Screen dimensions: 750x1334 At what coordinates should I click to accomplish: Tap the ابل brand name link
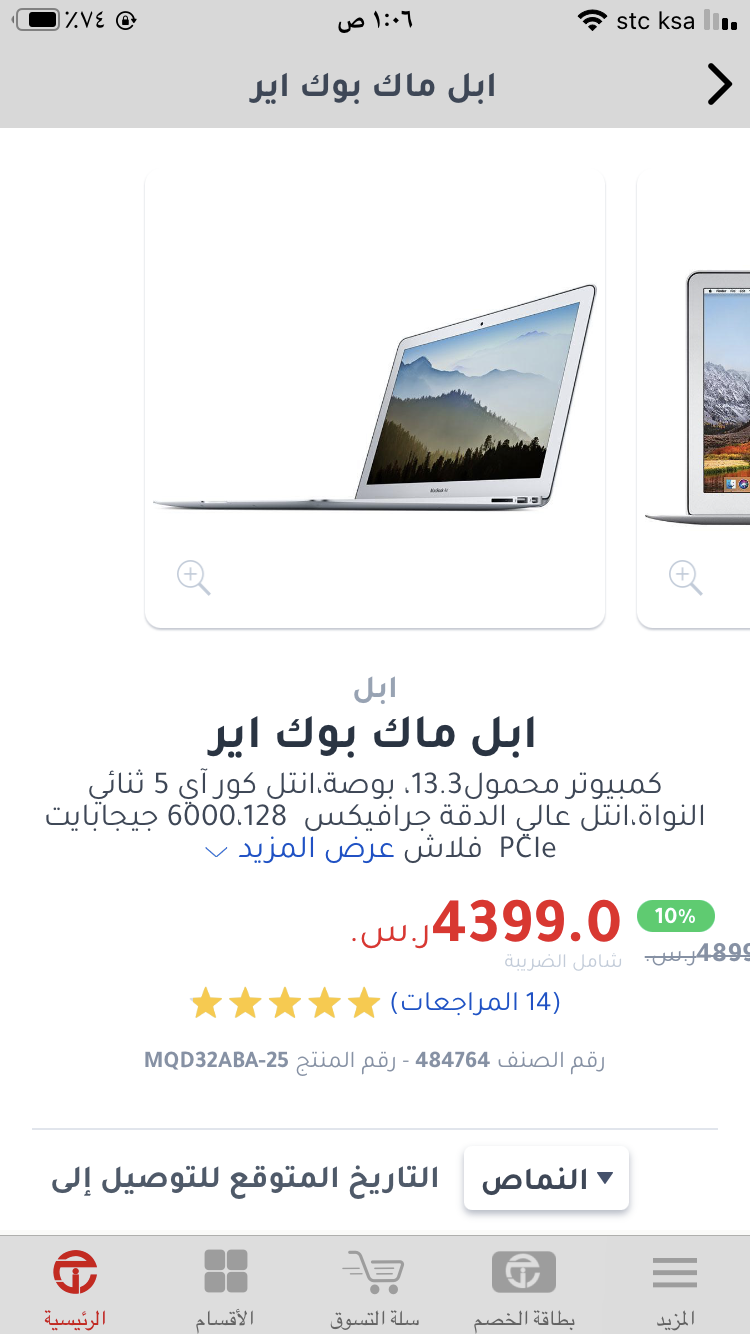[x=375, y=688]
